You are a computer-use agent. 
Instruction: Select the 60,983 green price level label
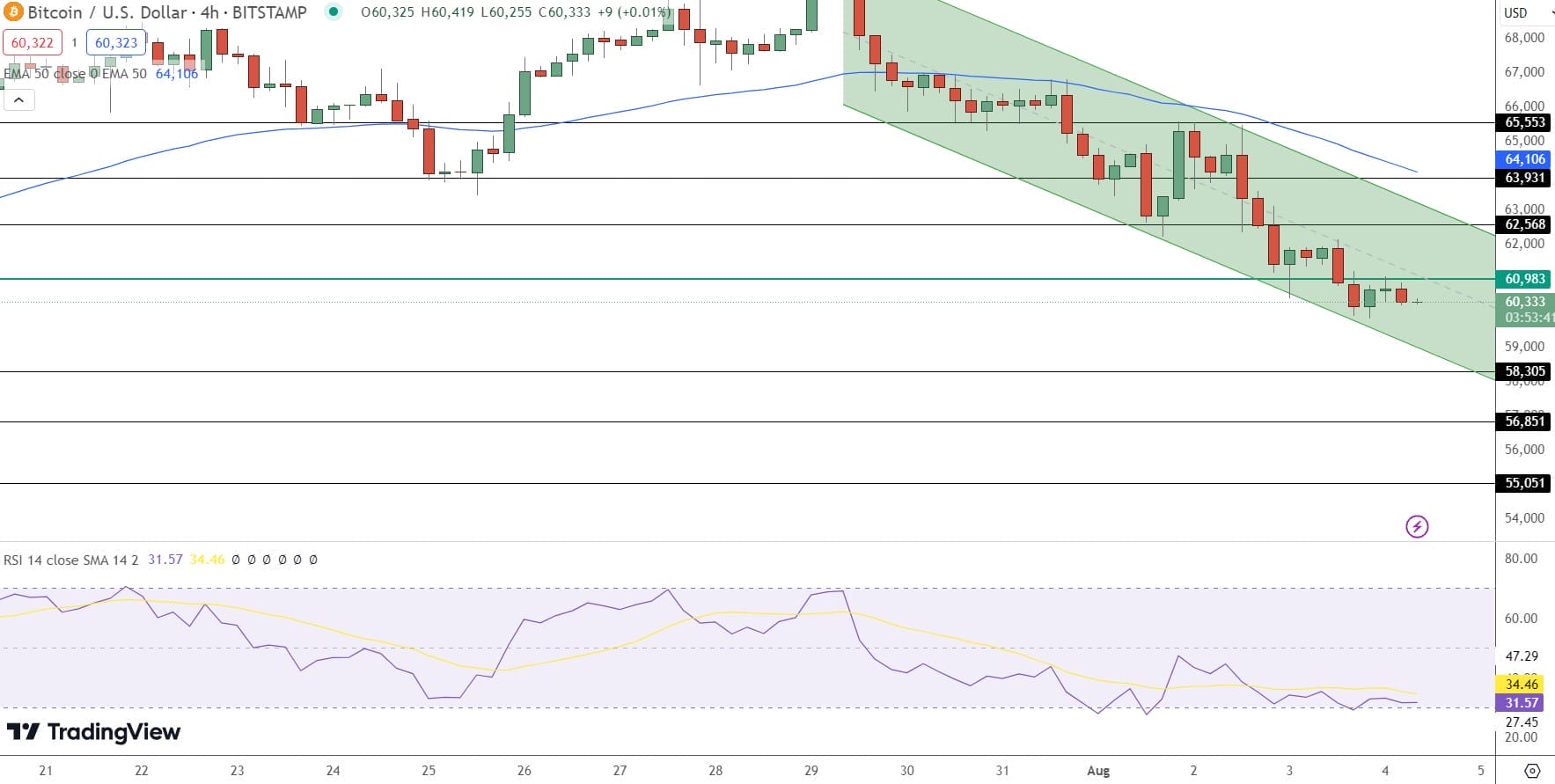(1524, 279)
